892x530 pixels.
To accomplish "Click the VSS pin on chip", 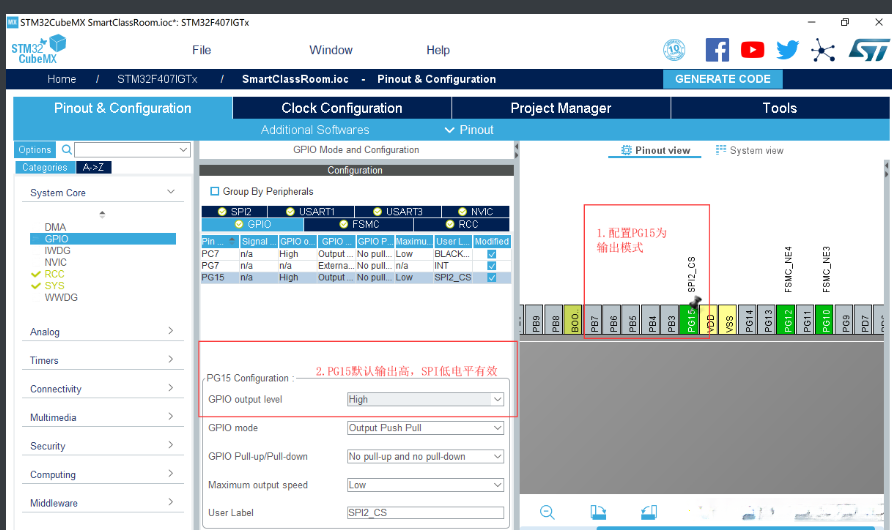I will pos(729,320).
